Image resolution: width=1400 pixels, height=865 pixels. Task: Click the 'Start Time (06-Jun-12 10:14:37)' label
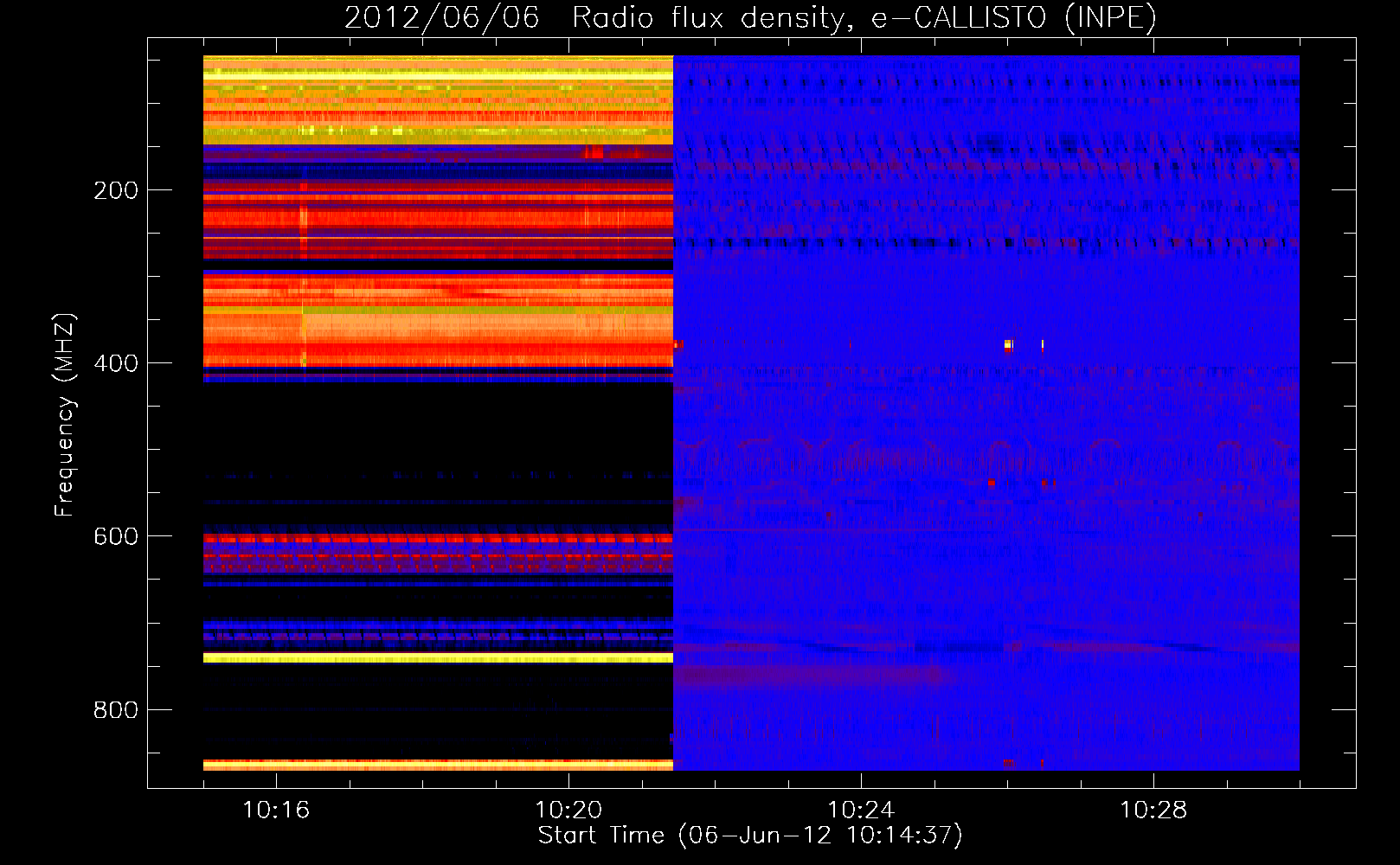pyautogui.click(x=750, y=836)
